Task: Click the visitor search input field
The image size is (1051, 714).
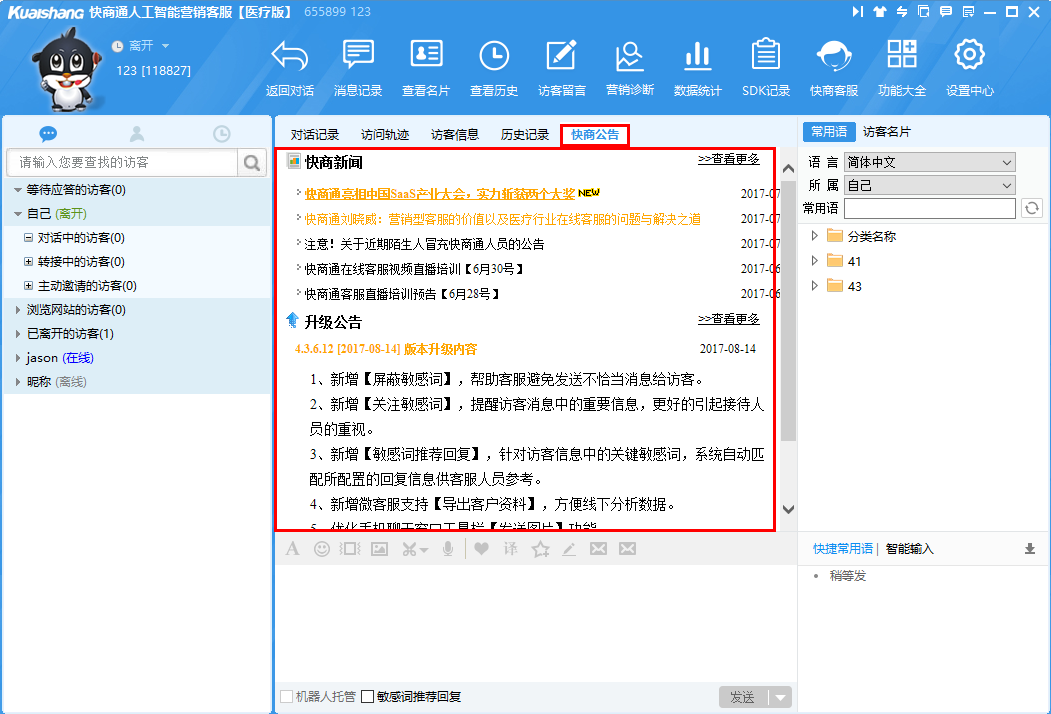Action: pyautogui.click(x=122, y=162)
